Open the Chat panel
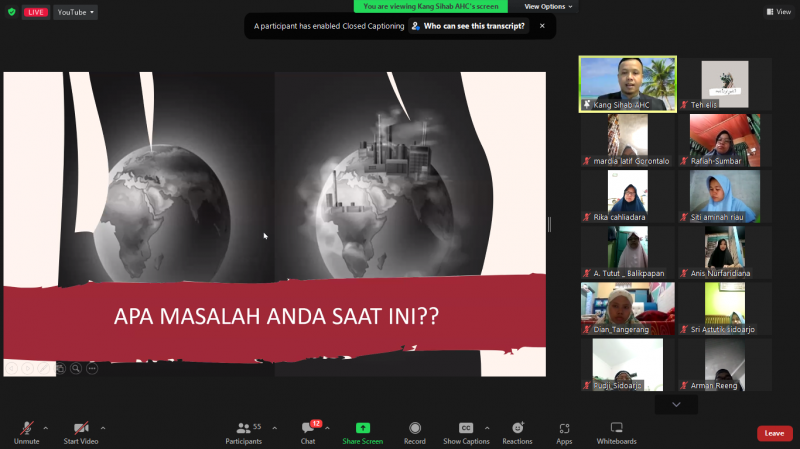This screenshot has width=800, height=449. 308,433
